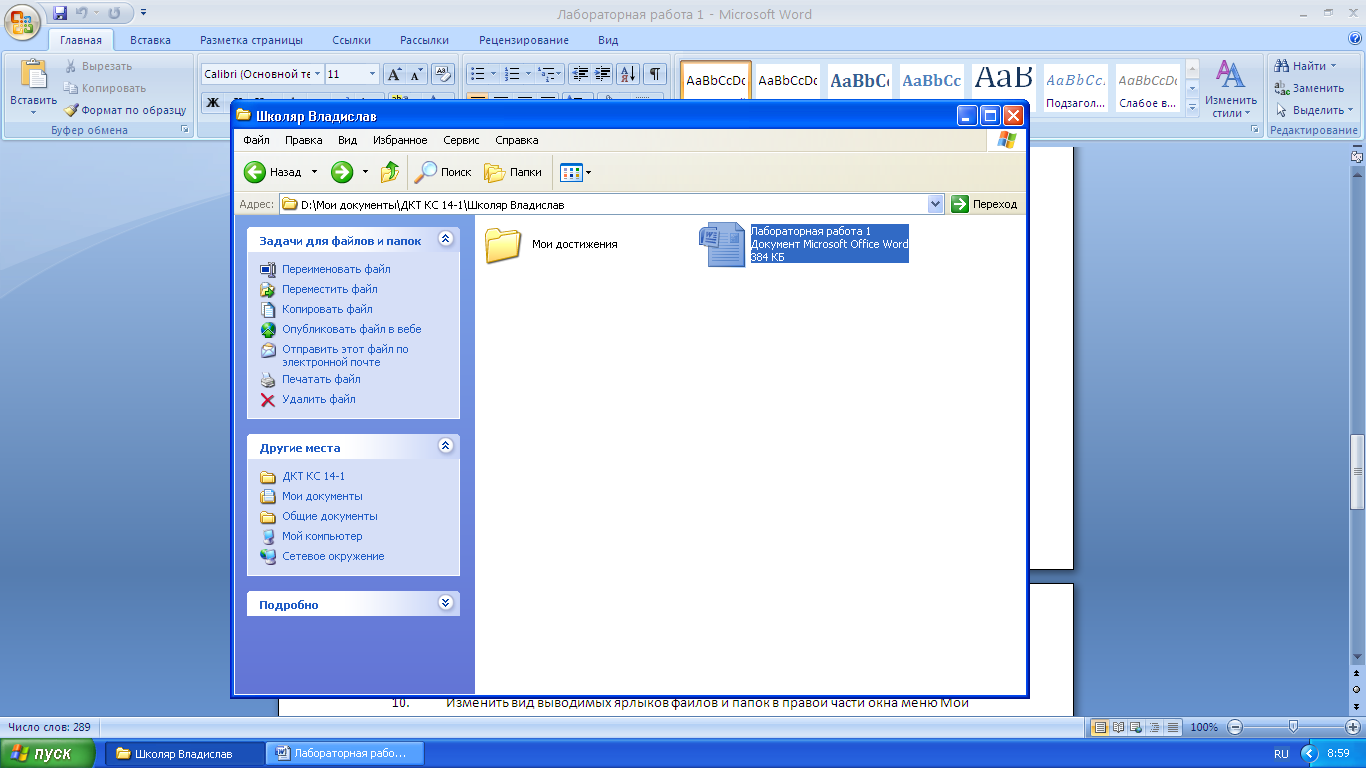Save the document via Quick Access toolbar

pos(61,14)
